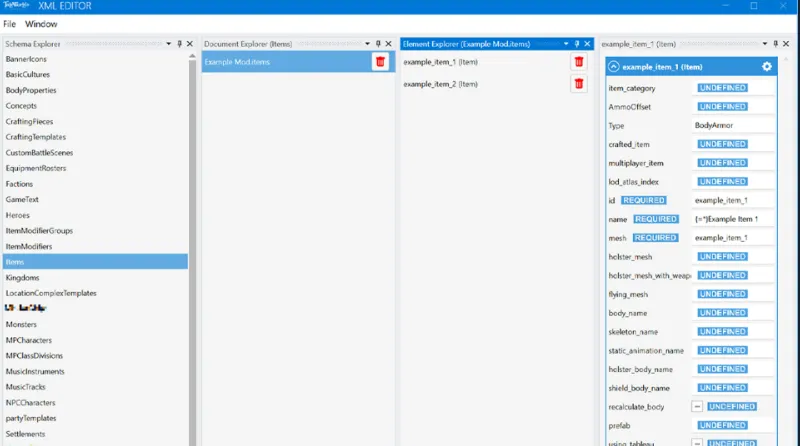
Task: Close the Document Explorer panel
Action: tap(389, 44)
